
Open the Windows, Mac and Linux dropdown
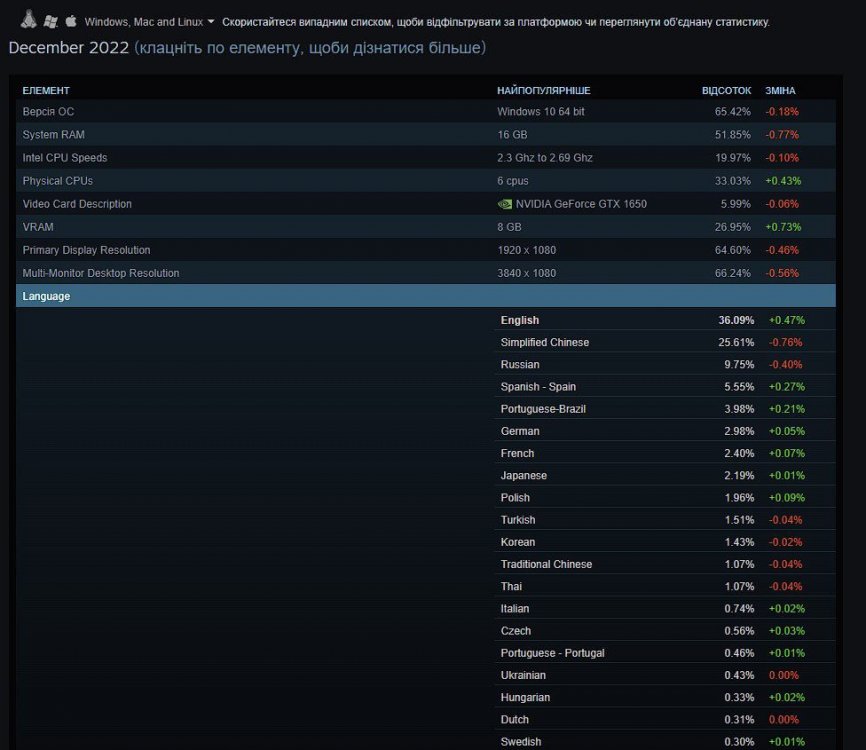pos(149,22)
